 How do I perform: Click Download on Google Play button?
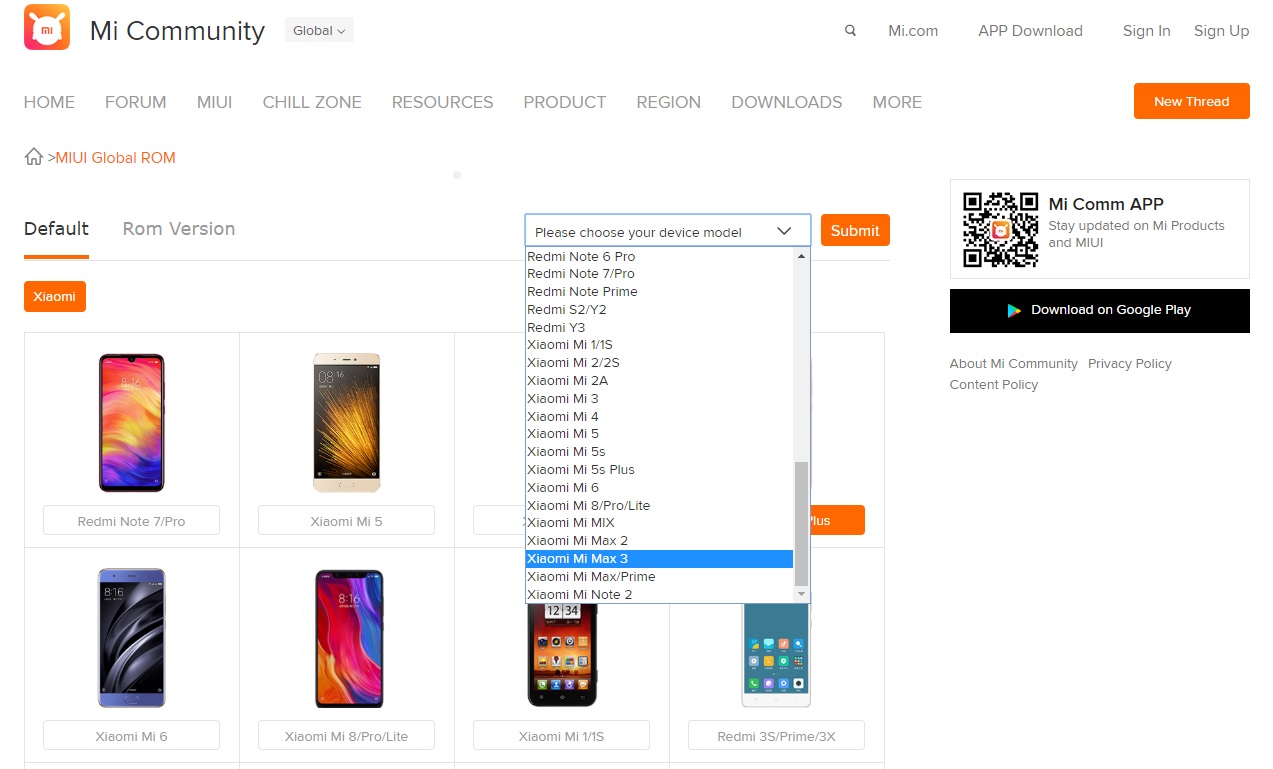(1099, 310)
